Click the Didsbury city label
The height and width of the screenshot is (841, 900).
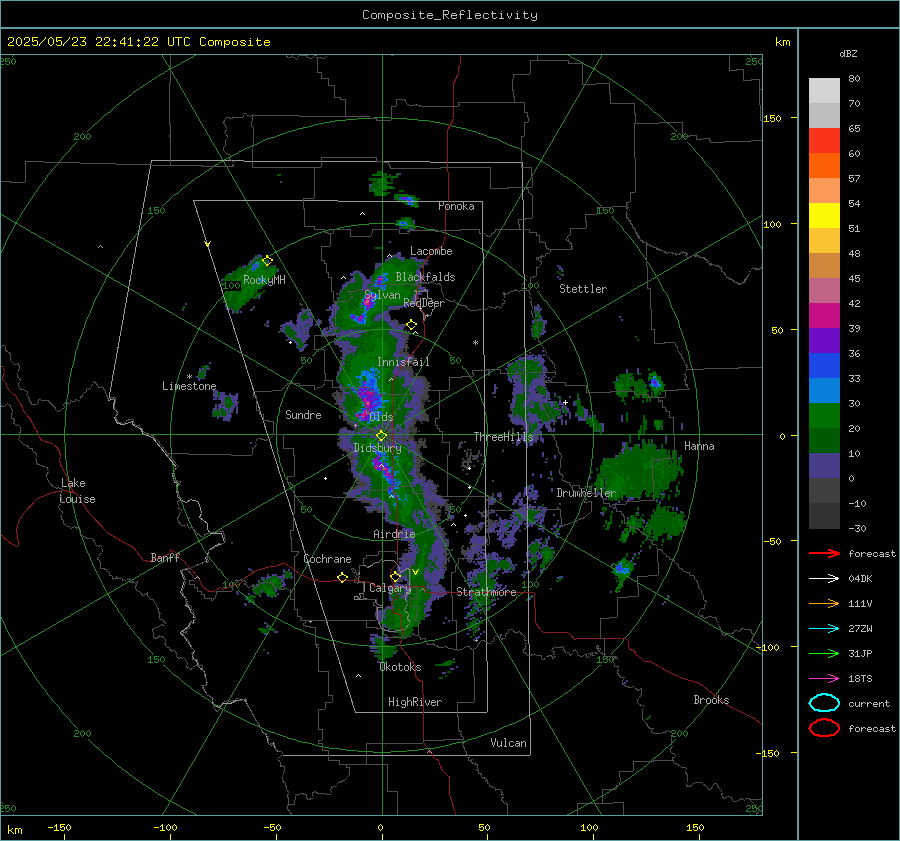pos(377,448)
